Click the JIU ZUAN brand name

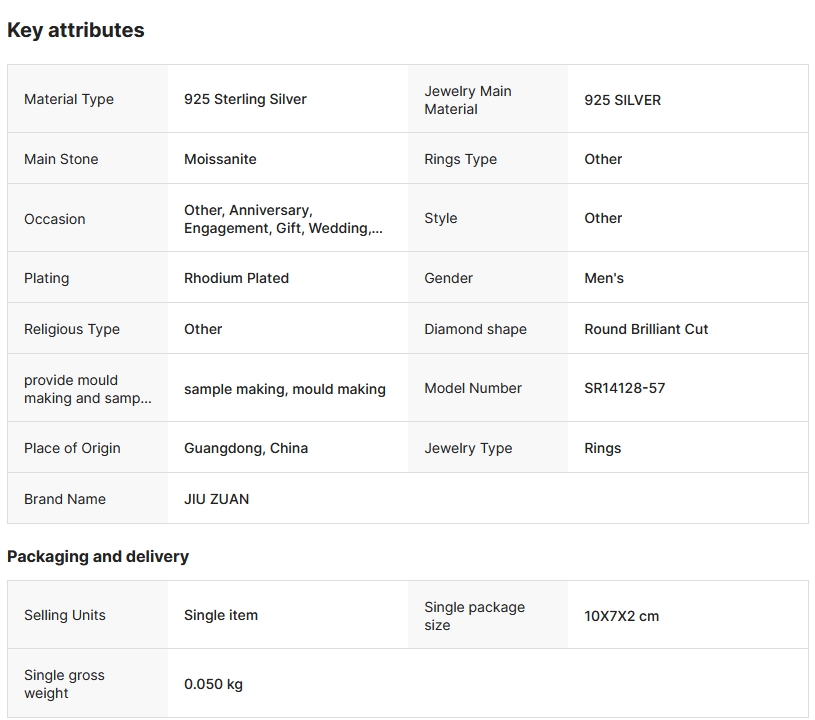click(x=216, y=499)
